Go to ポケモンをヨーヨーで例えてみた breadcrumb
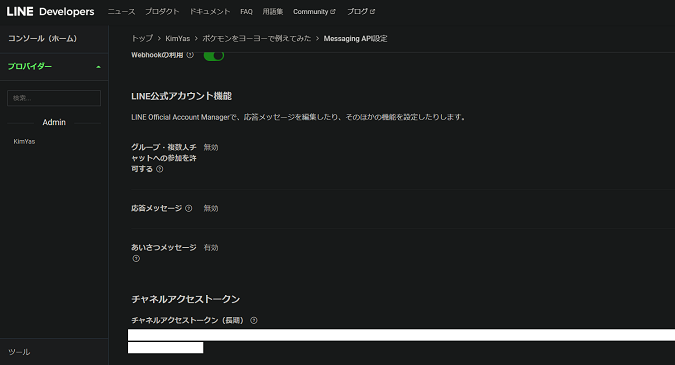 (257, 38)
